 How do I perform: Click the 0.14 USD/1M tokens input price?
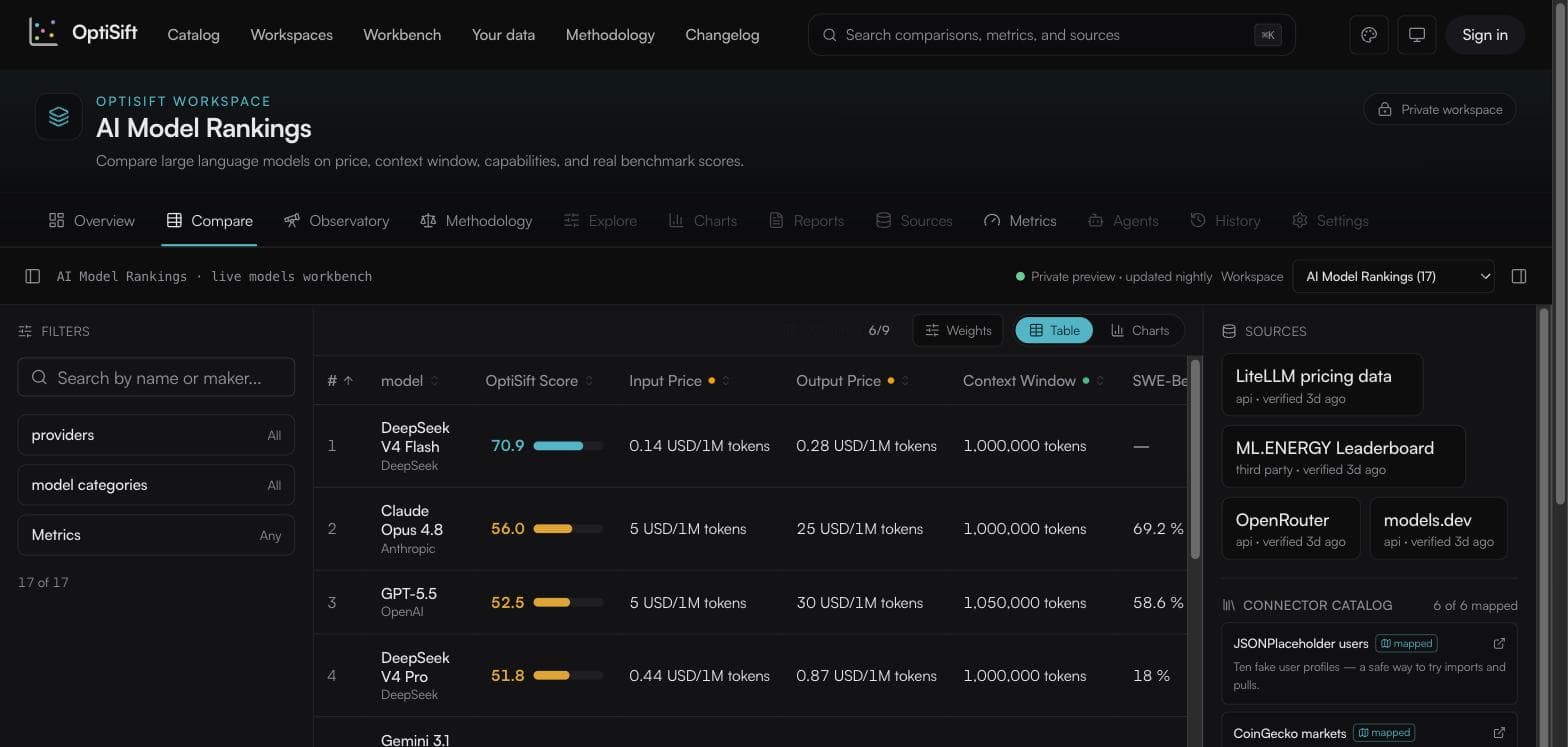(x=699, y=446)
